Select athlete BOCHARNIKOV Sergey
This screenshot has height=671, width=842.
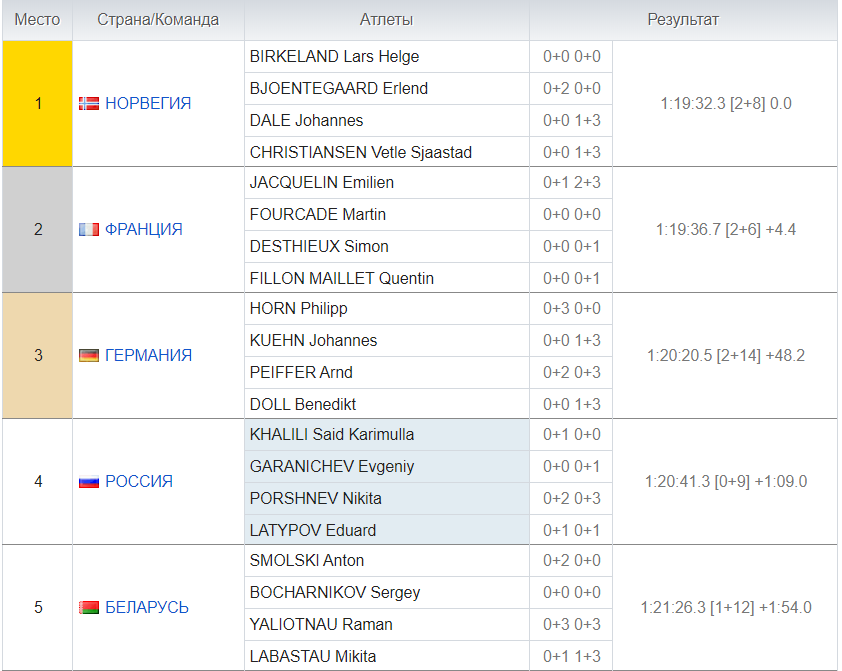click(x=335, y=593)
